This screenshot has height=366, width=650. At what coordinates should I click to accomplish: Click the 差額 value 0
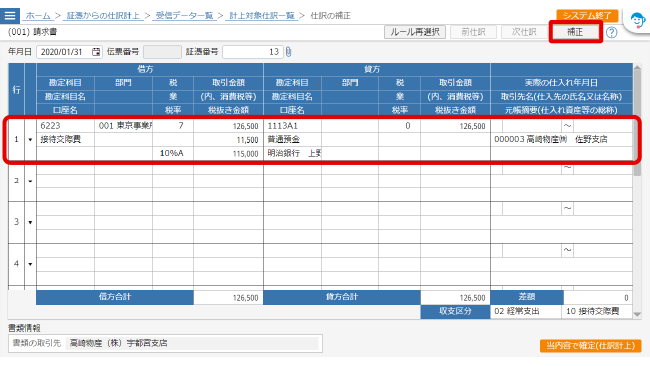pyautogui.click(x=598, y=298)
